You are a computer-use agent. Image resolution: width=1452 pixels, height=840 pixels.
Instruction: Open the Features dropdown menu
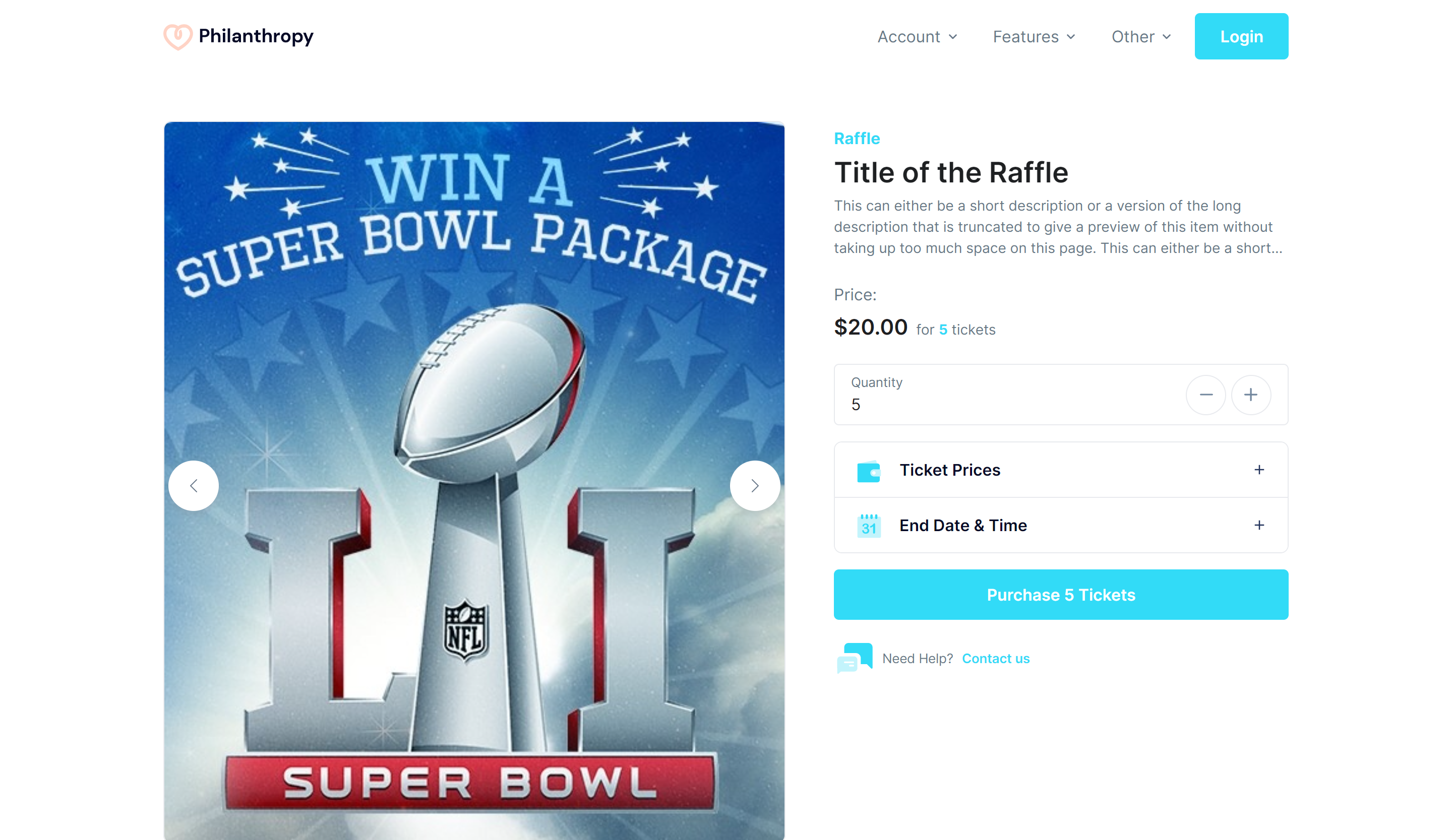tap(1034, 37)
